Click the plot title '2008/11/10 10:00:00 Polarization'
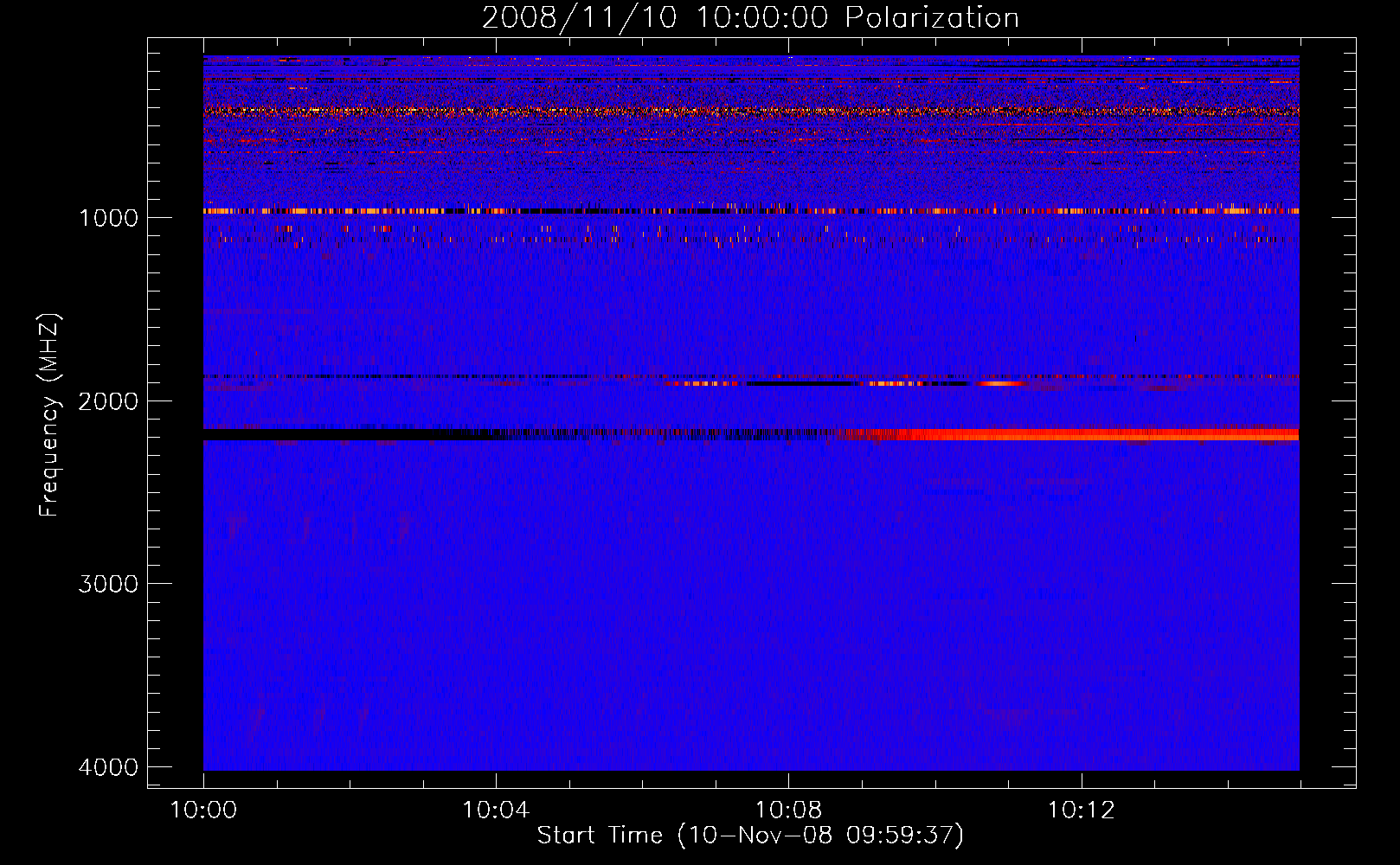 click(x=750, y=17)
